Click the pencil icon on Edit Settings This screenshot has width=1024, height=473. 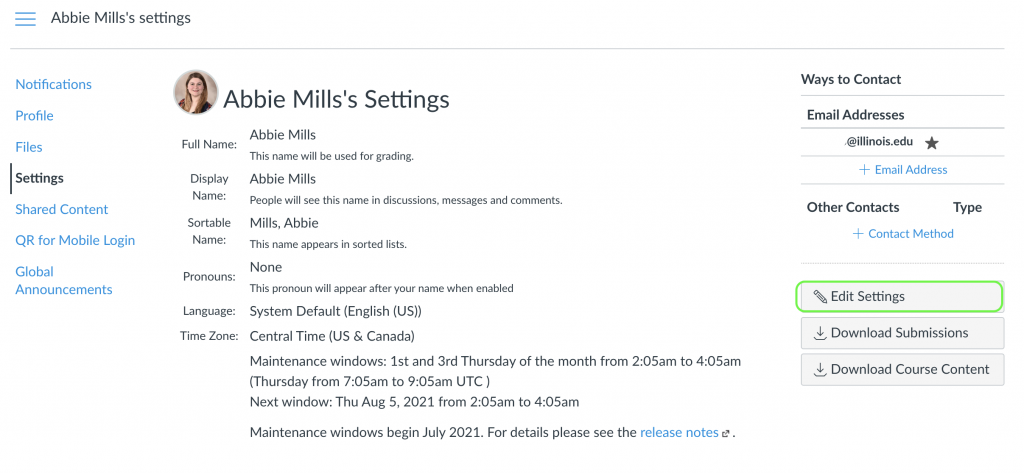[x=819, y=297]
